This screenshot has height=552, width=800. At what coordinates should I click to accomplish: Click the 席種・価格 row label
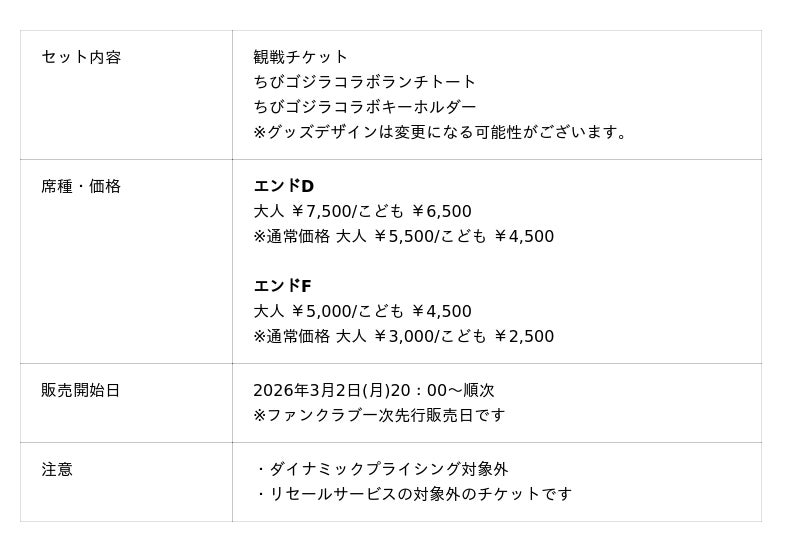pyautogui.click(x=81, y=186)
